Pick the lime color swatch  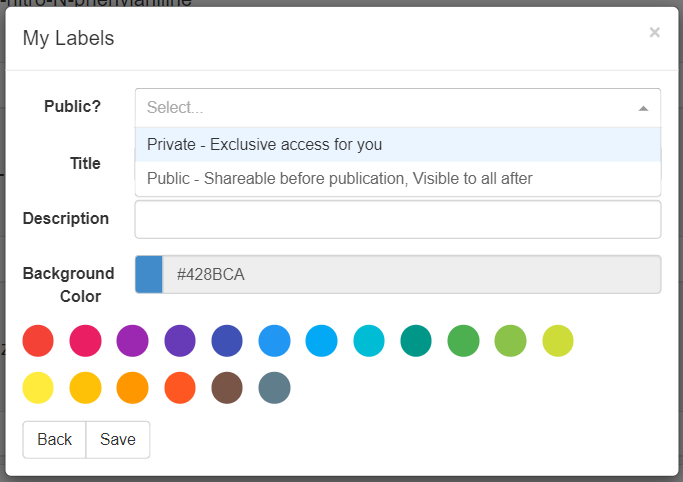pos(558,341)
